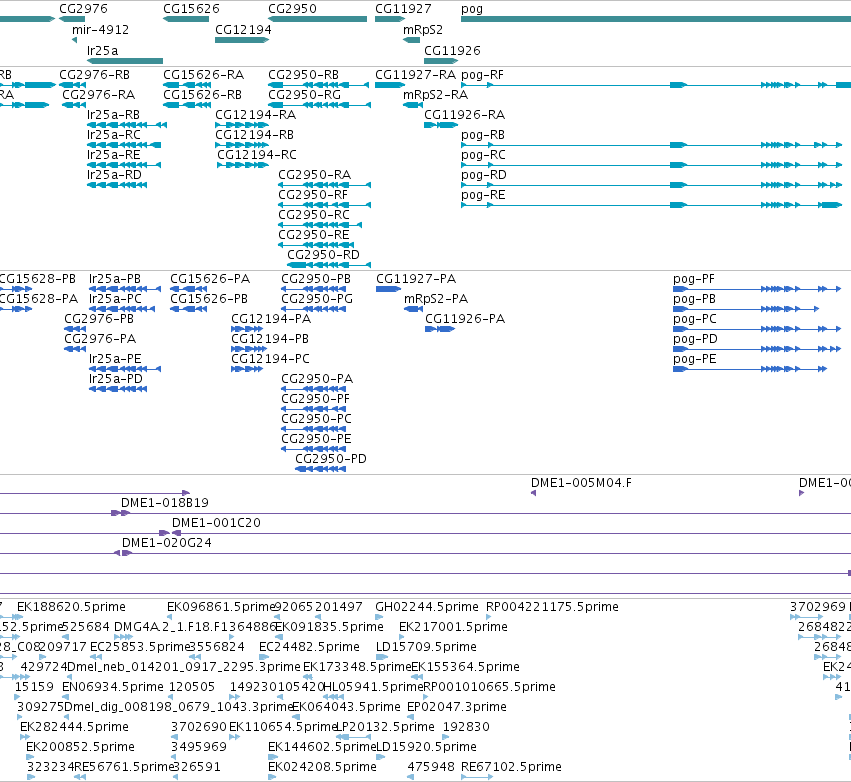851x782 pixels.
Task: Click transcript pog-RE
Action: pos(651,205)
